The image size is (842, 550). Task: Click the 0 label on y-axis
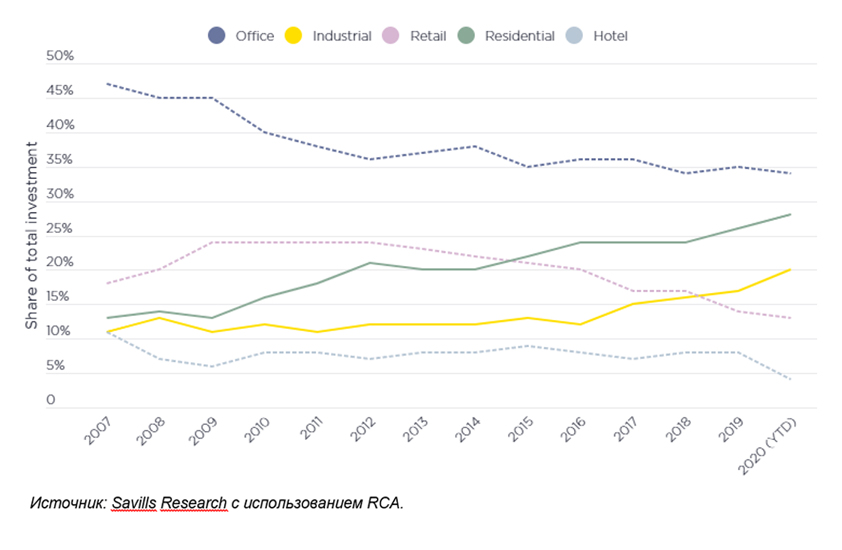(50, 400)
